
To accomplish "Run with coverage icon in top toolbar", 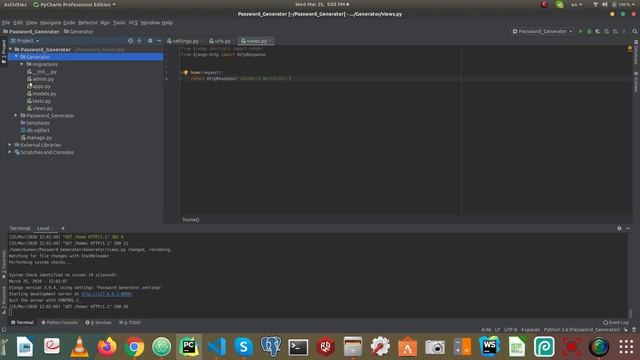I will [598, 31].
